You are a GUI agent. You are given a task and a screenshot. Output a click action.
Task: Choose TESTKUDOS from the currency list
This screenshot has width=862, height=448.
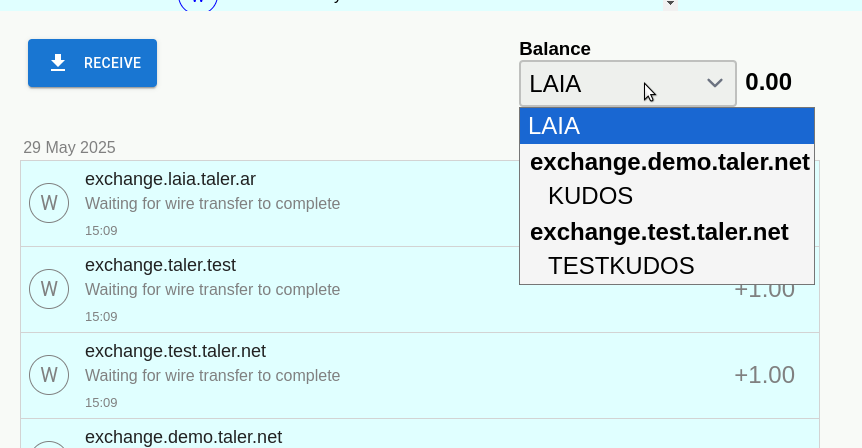(620, 266)
